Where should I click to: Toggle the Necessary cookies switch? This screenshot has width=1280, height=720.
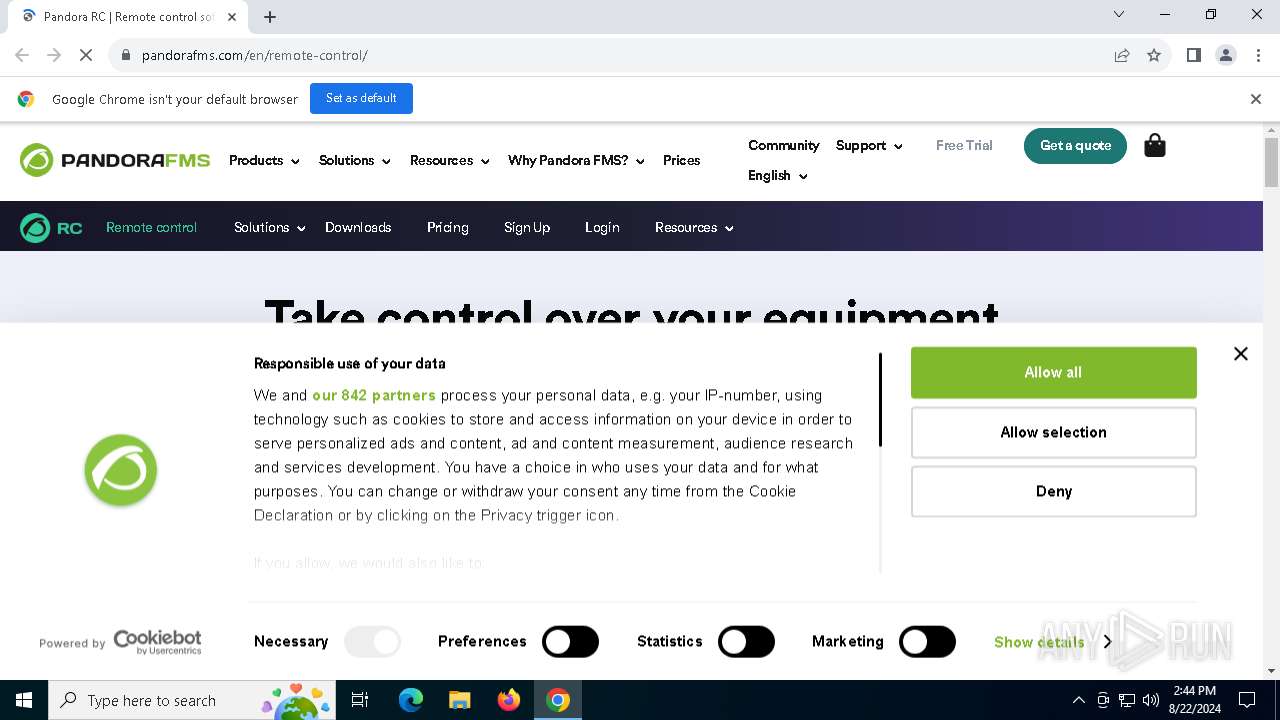pos(372,641)
